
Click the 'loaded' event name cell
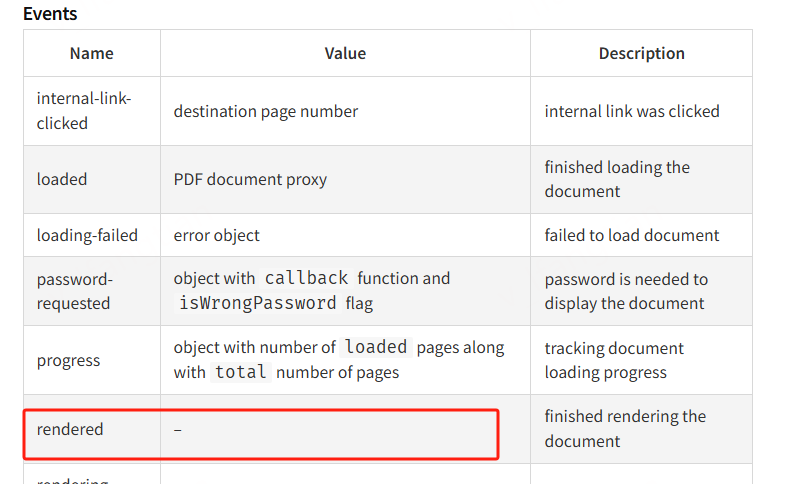point(92,179)
